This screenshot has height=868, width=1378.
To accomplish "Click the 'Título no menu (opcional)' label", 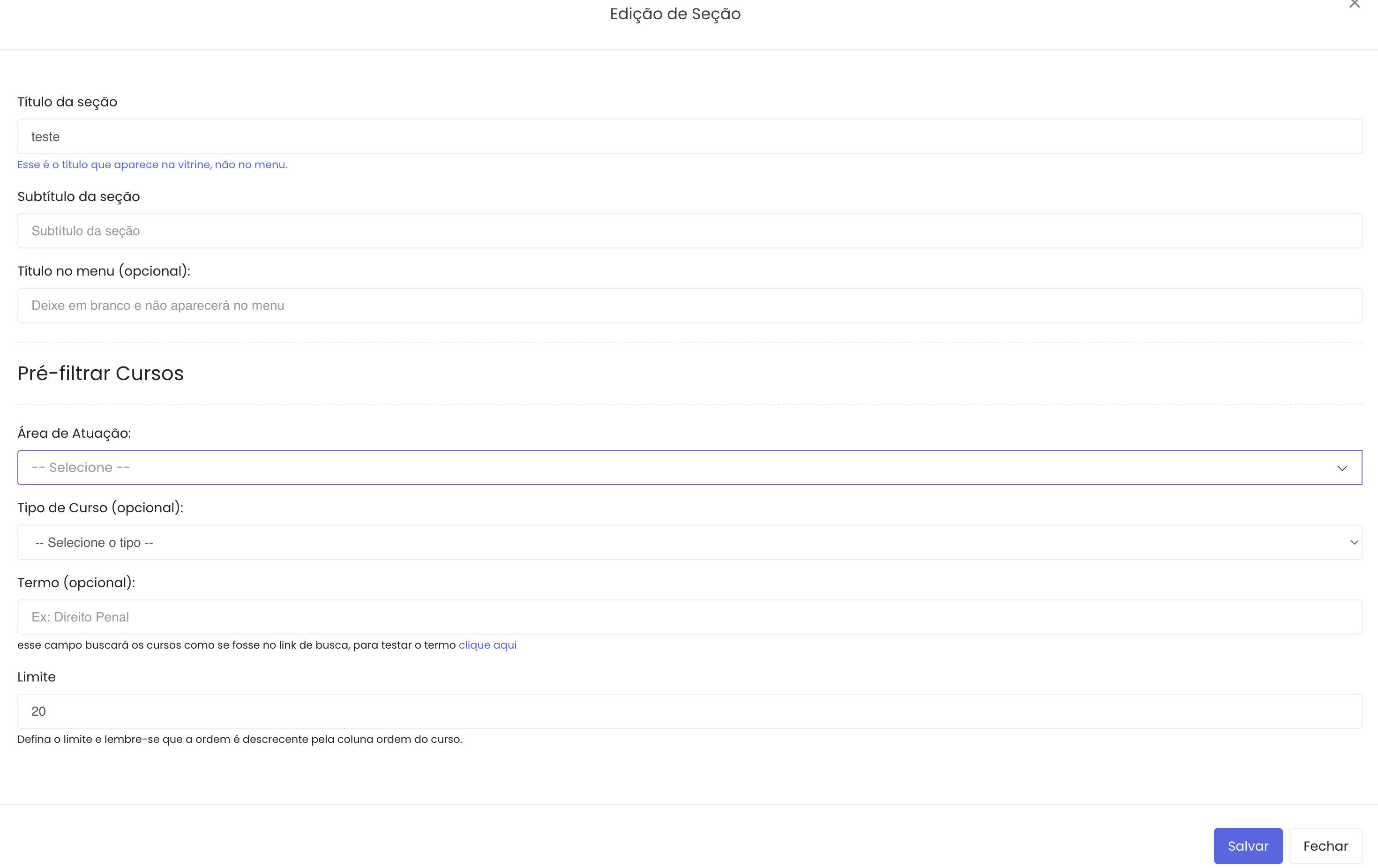I will pyautogui.click(x=104, y=270).
